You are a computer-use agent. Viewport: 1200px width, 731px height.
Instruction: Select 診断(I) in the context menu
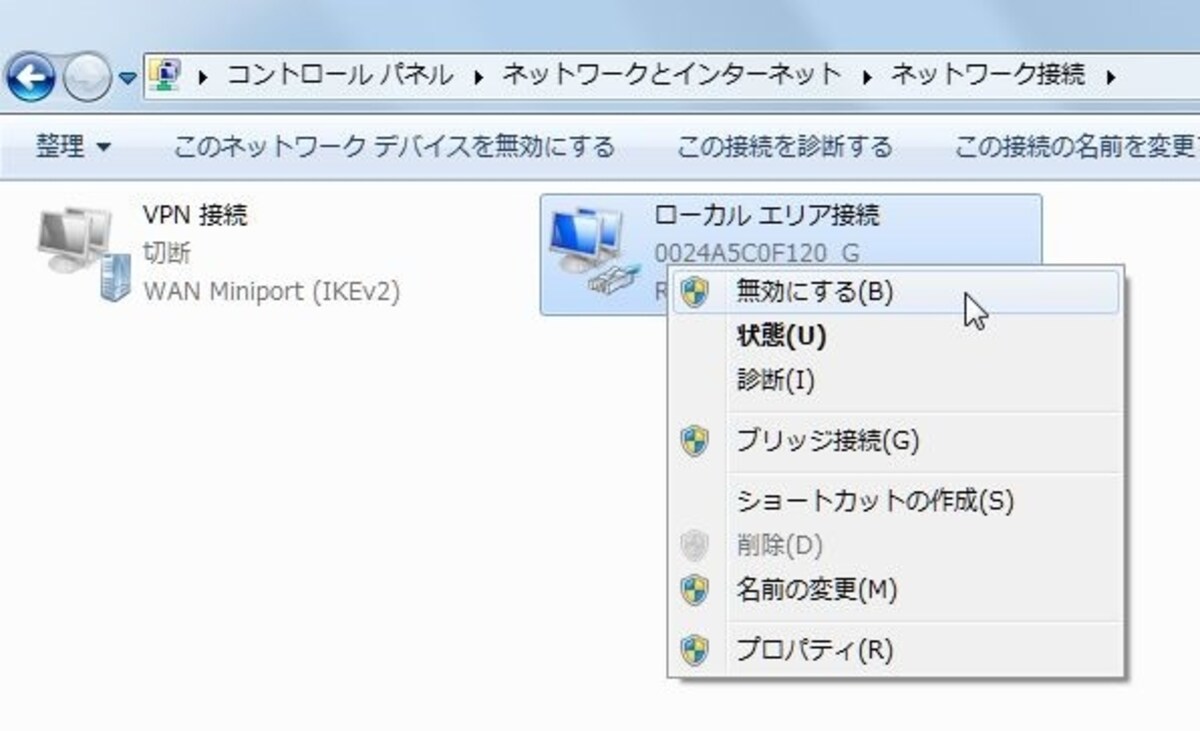pos(896,380)
